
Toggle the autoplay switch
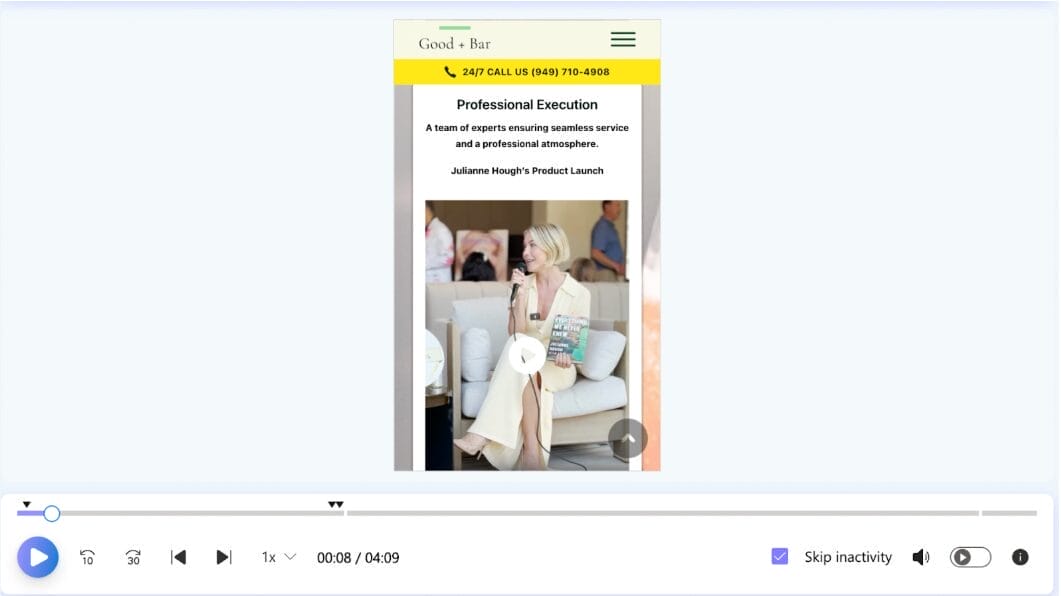click(x=970, y=557)
